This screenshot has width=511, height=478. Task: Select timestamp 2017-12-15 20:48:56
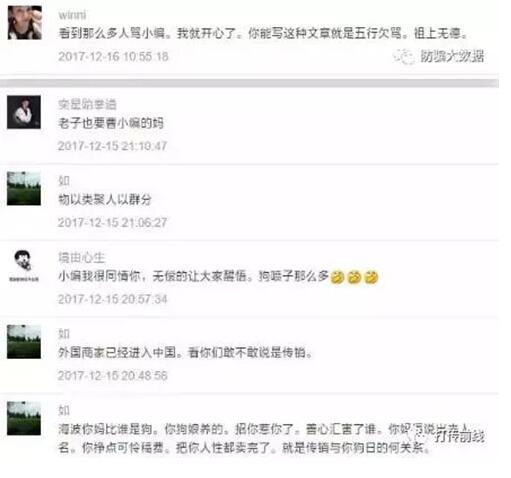(113, 376)
